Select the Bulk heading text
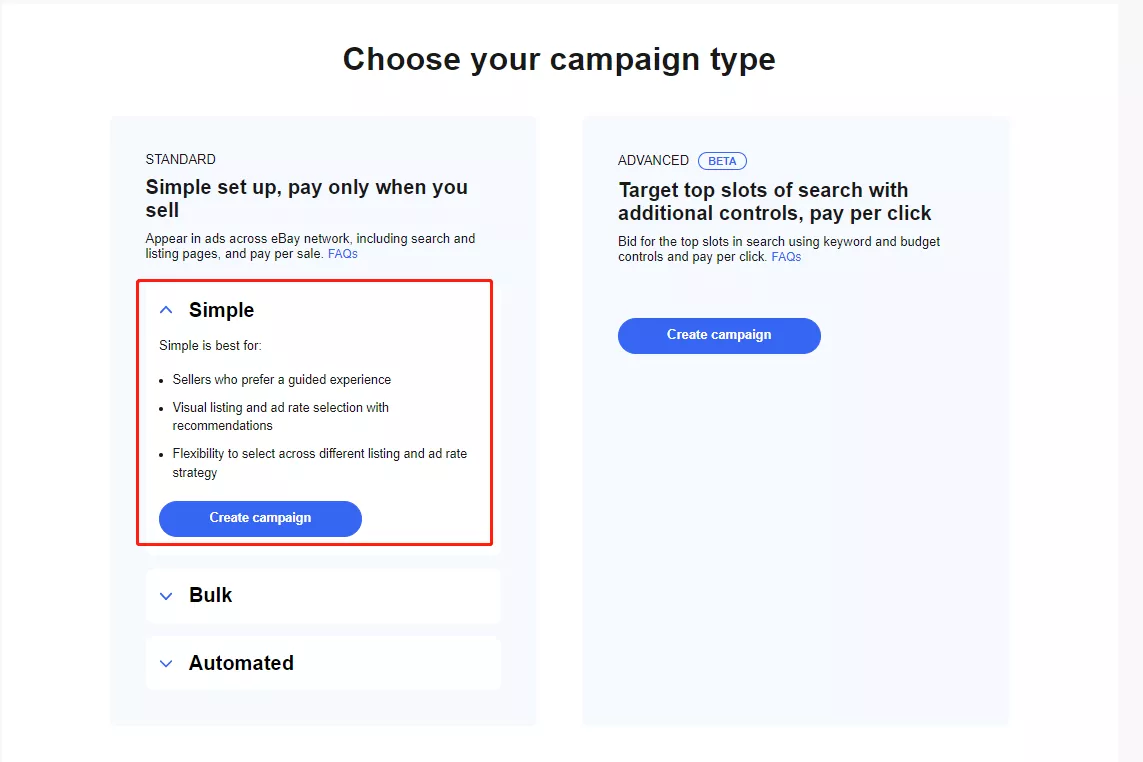Viewport: 1143px width, 762px height. pyautogui.click(x=210, y=595)
